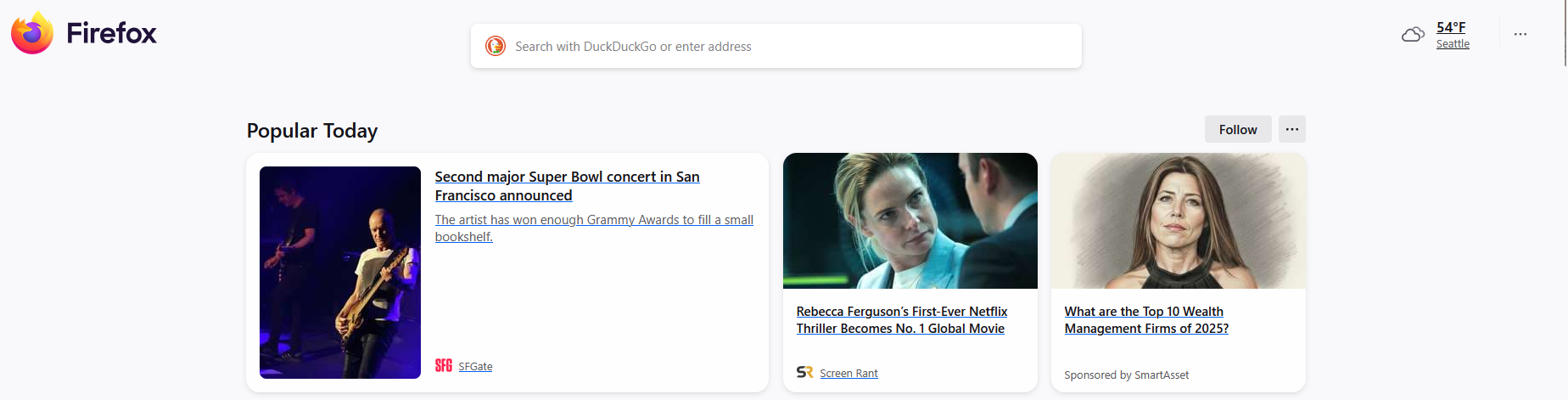Open the 54°F temperature link
The height and width of the screenshot is (400, 1568).
click(1451, 27)
